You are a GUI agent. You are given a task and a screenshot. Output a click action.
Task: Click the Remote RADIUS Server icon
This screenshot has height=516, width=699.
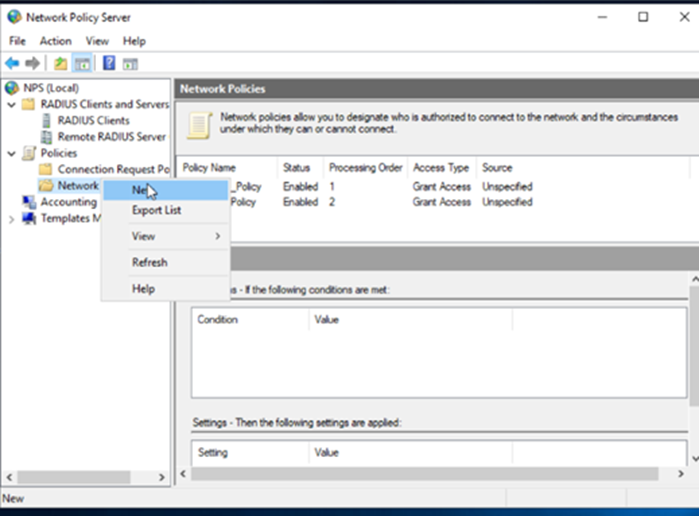coord(46,137)
